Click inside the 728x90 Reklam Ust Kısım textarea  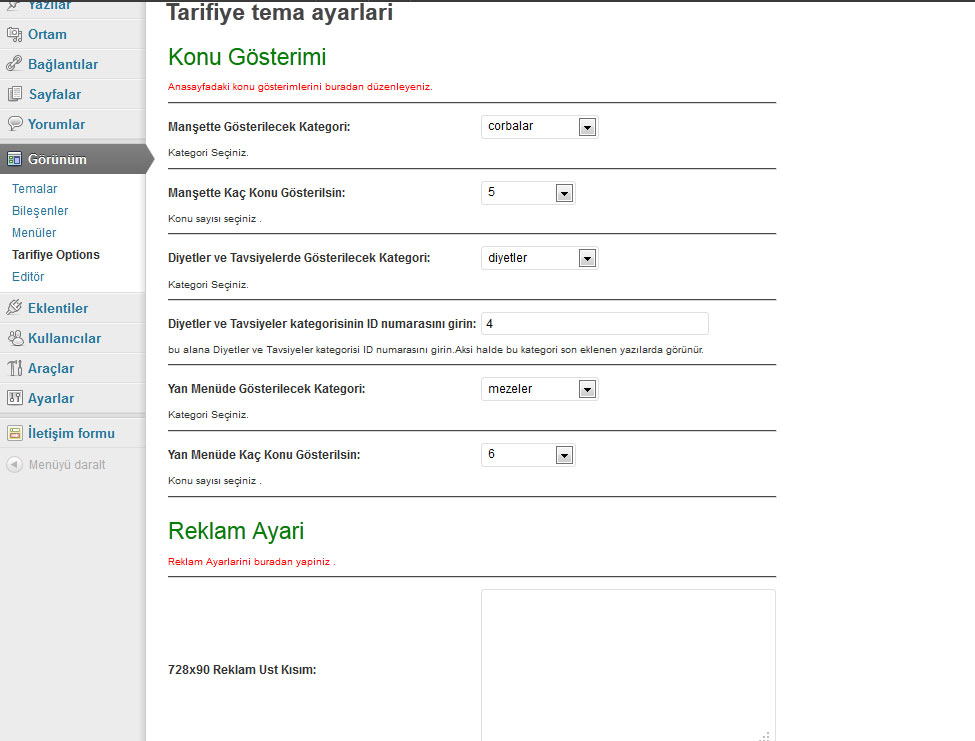click(x=628, y=665)
